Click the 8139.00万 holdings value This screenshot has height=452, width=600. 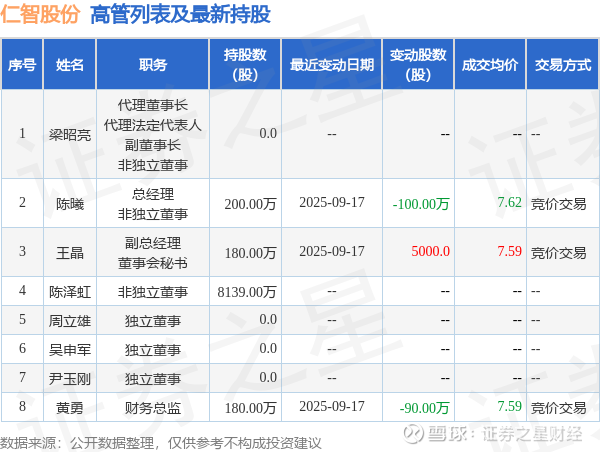point(247,292)
